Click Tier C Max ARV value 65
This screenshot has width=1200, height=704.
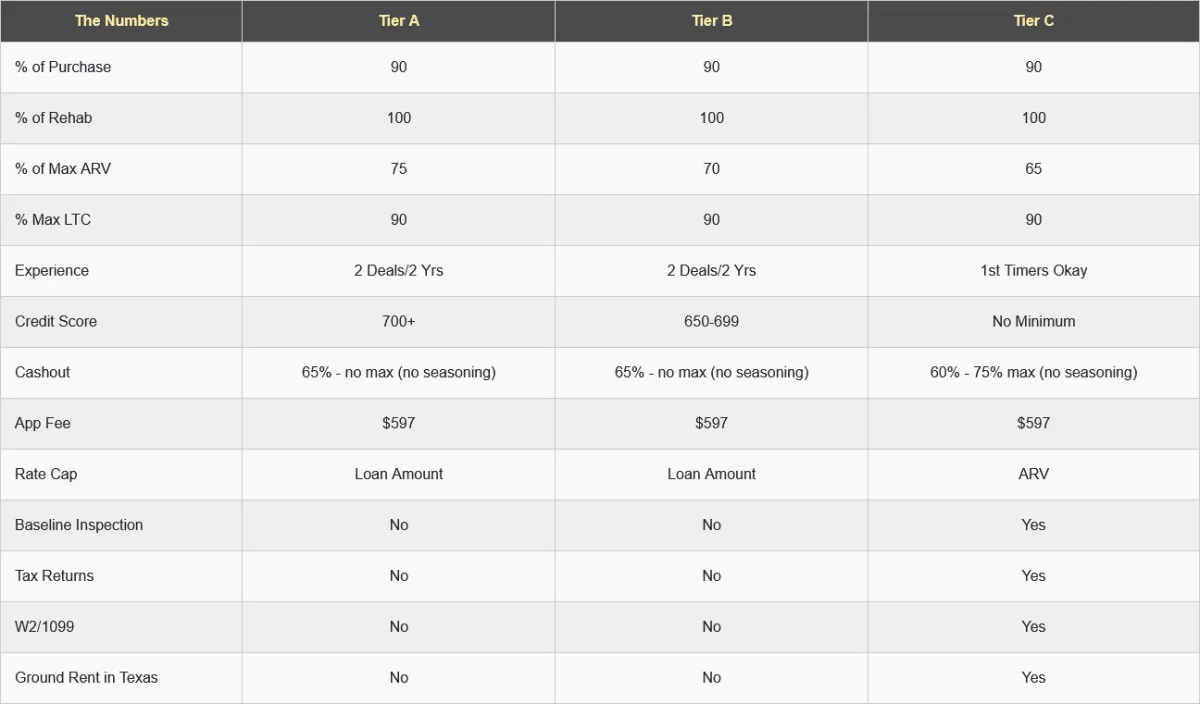coord(1033,169)
